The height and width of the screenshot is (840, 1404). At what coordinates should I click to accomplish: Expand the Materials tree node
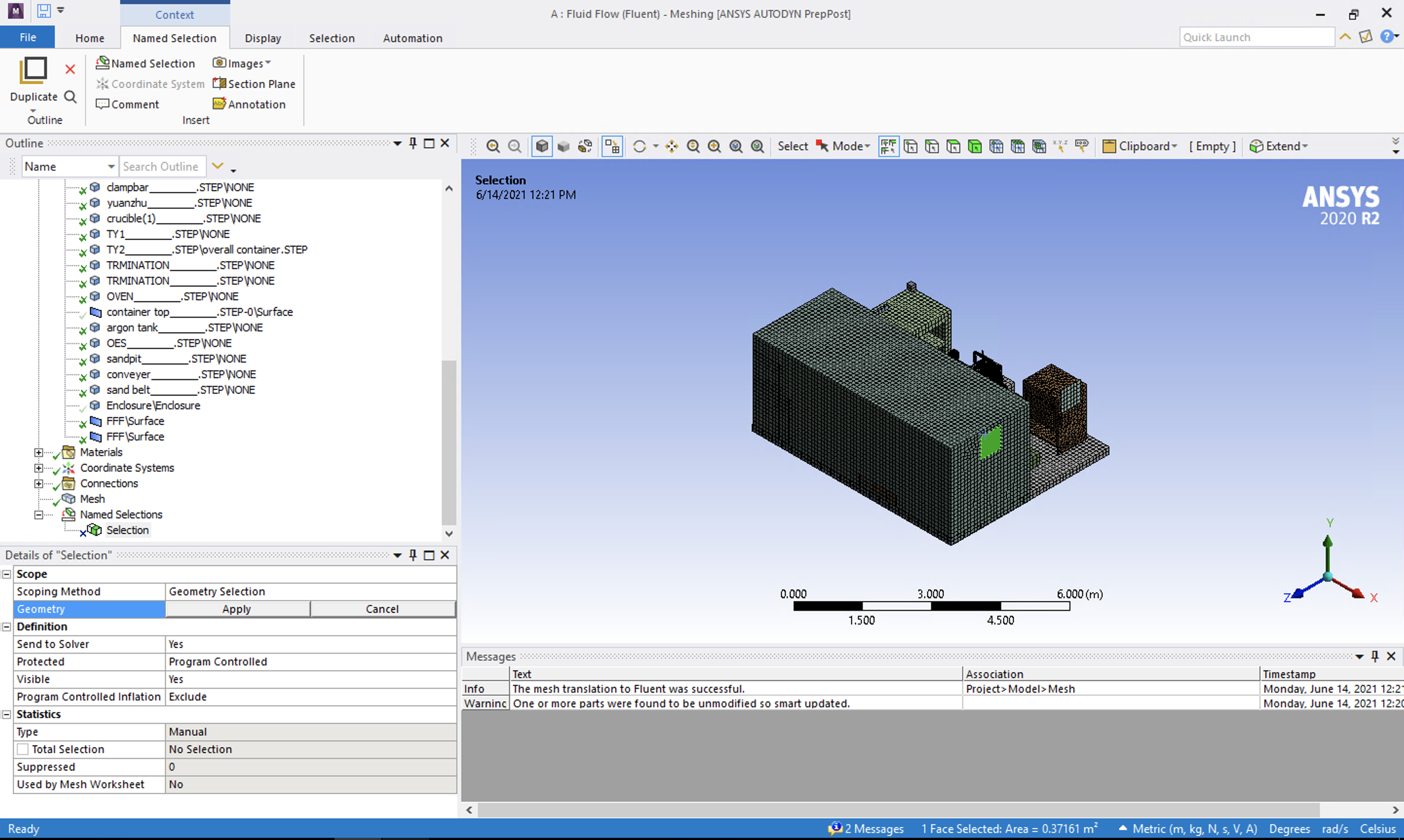(39, 452)
